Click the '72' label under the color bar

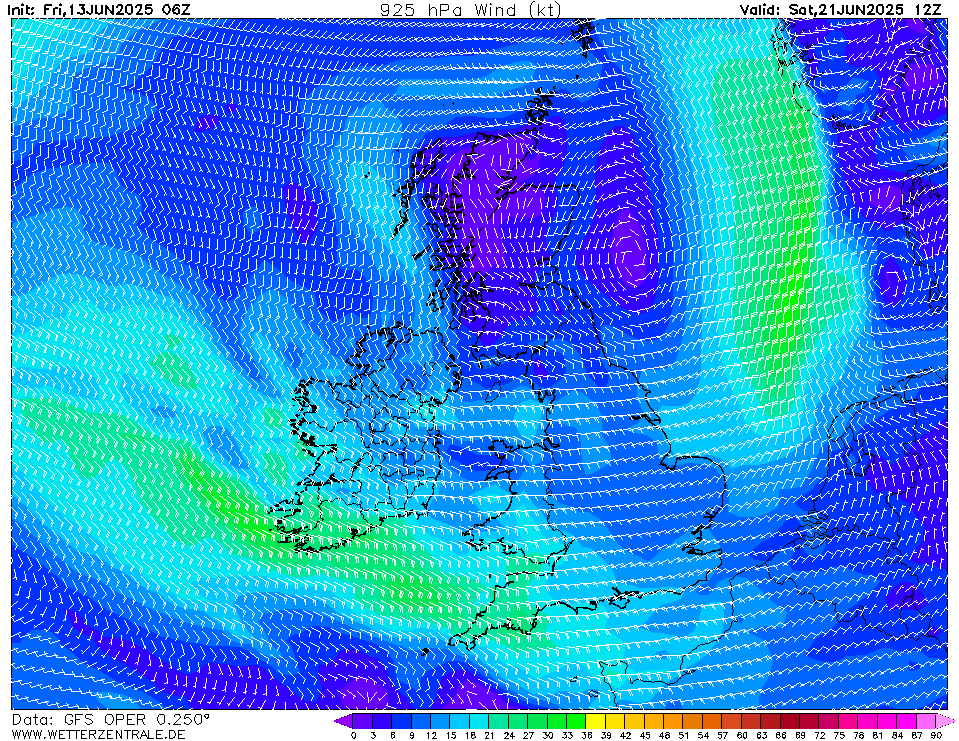coord(820,735)
